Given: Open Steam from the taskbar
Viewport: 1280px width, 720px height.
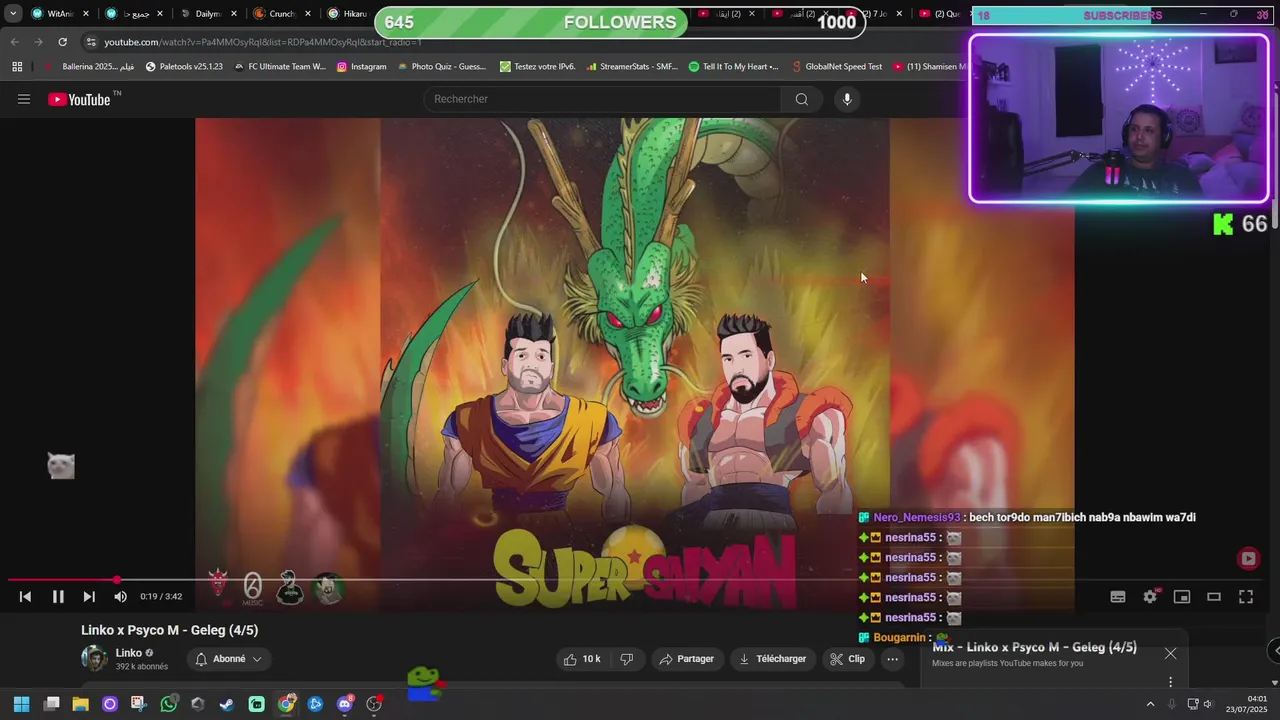Looking at the screenshot, I should [227, 704].
